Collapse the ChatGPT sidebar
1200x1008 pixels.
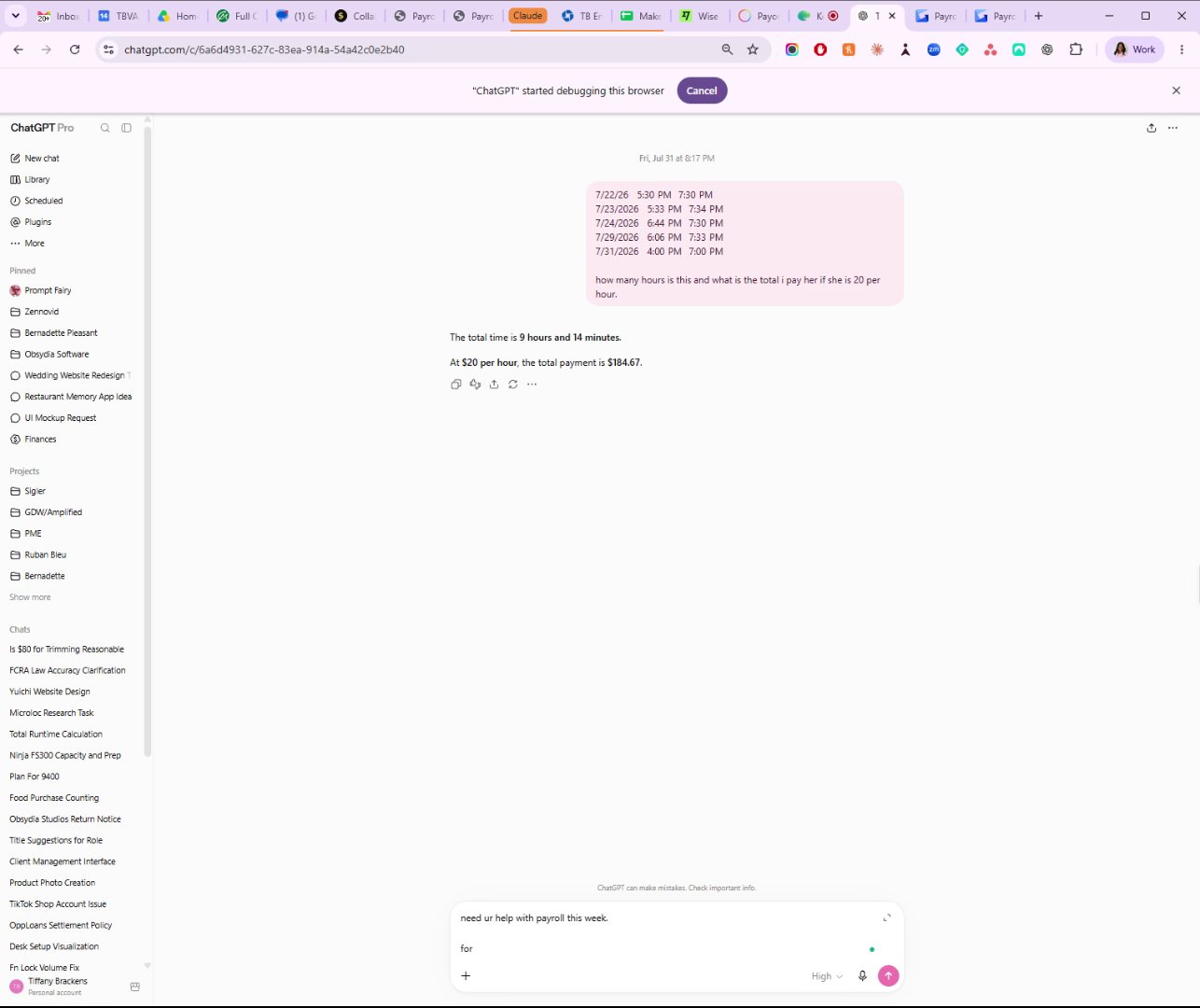click(x=127, y=128)
